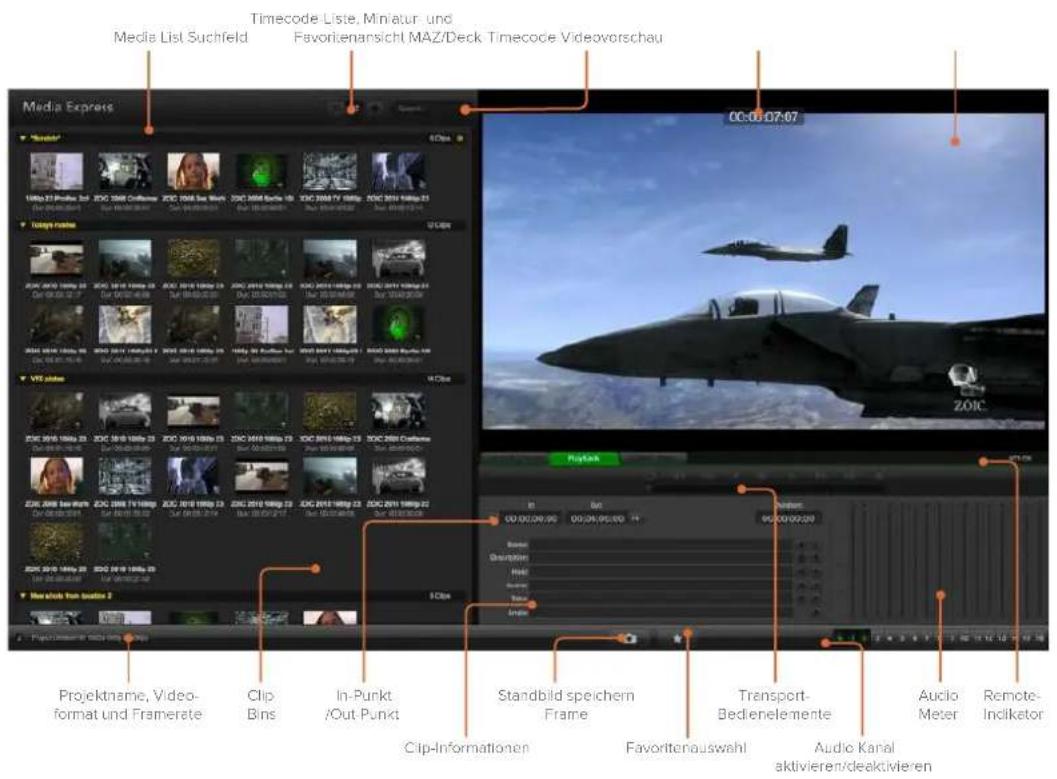The width and height of the screenshot is (1057, 779).
Task: Toggle audio channel 5
Action: click(x=902, y=637)
